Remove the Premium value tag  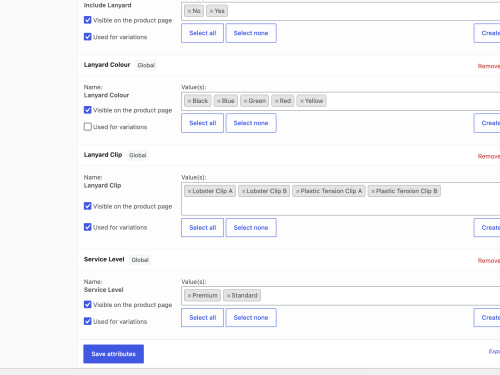(189, 296)
